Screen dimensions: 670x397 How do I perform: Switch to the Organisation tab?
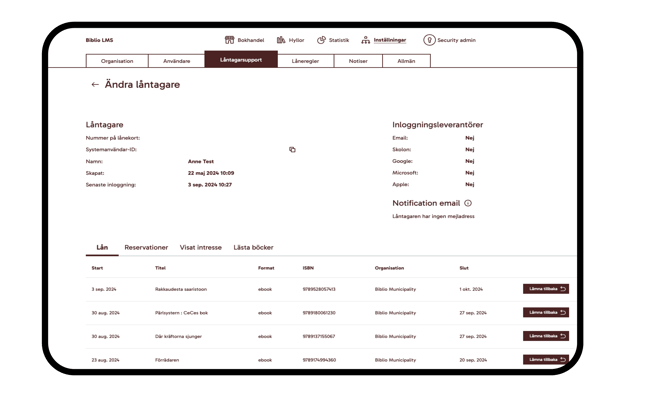click(x=117, y=61)
